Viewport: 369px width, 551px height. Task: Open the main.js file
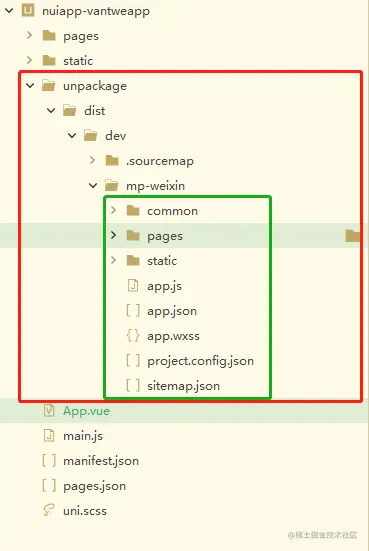83,436
